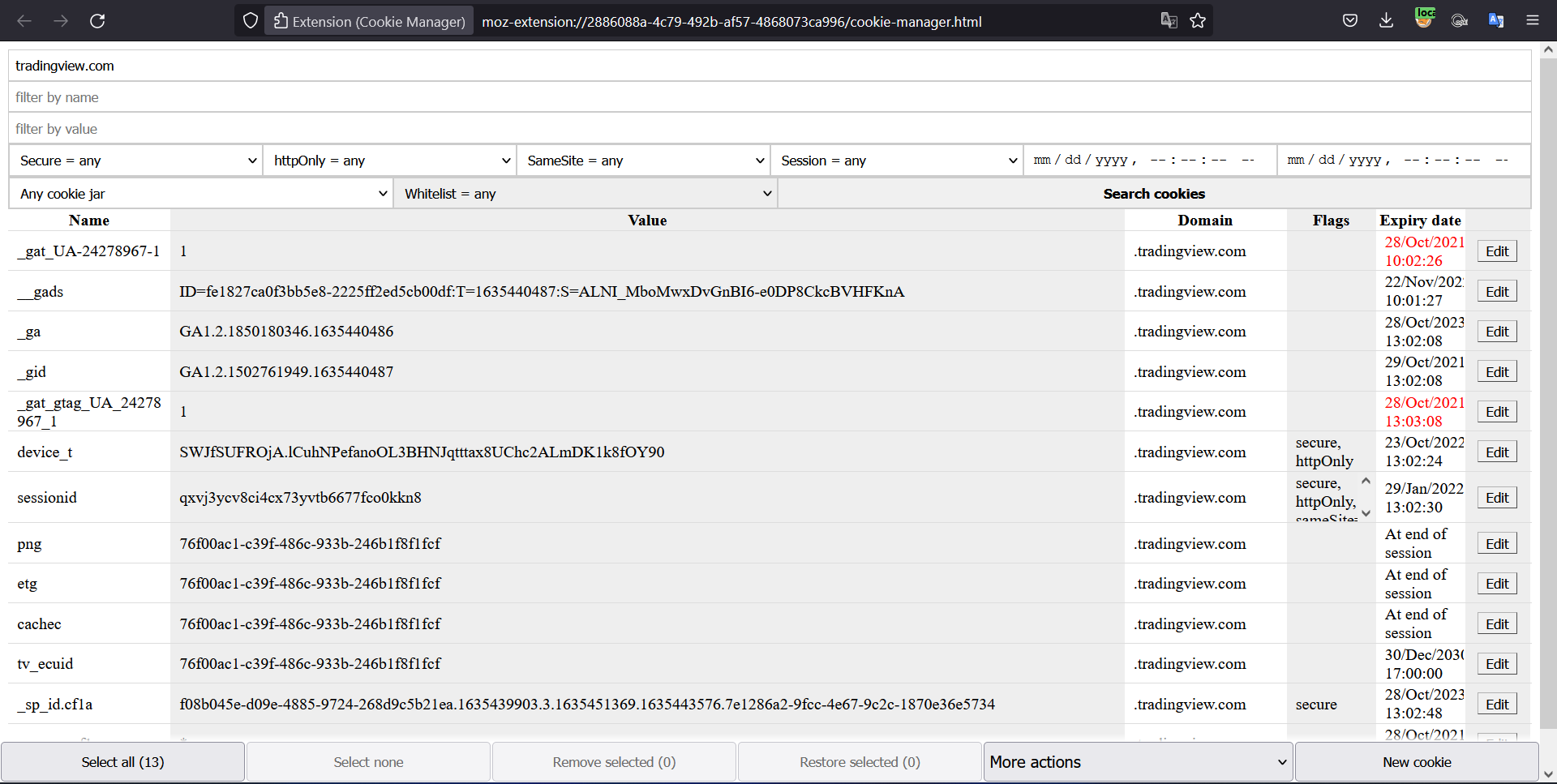Edit the _gid cookie

coord(1497,372)
